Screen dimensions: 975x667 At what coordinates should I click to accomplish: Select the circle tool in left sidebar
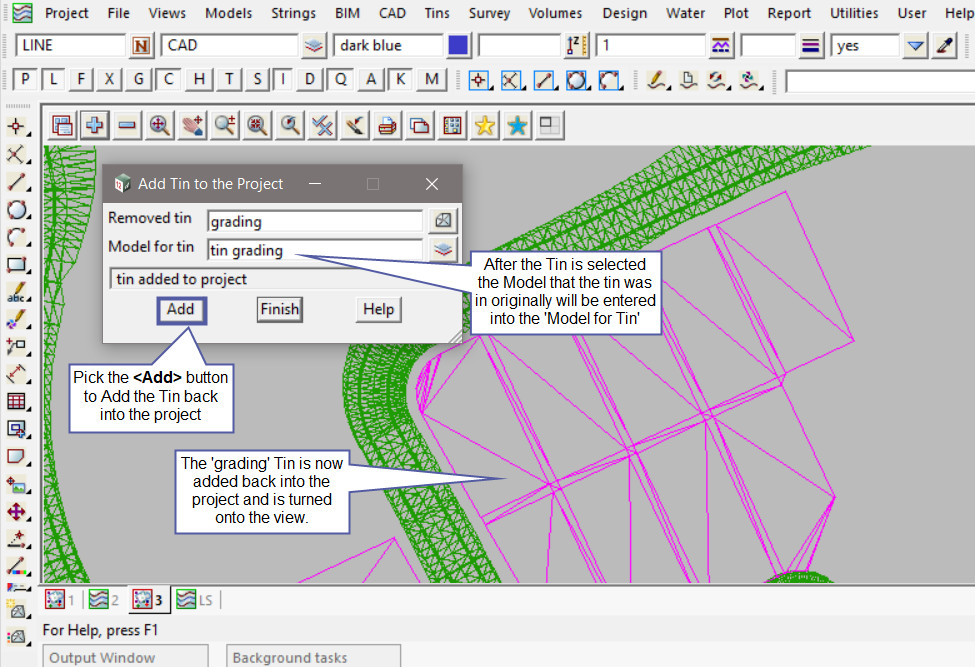point(16,210)
